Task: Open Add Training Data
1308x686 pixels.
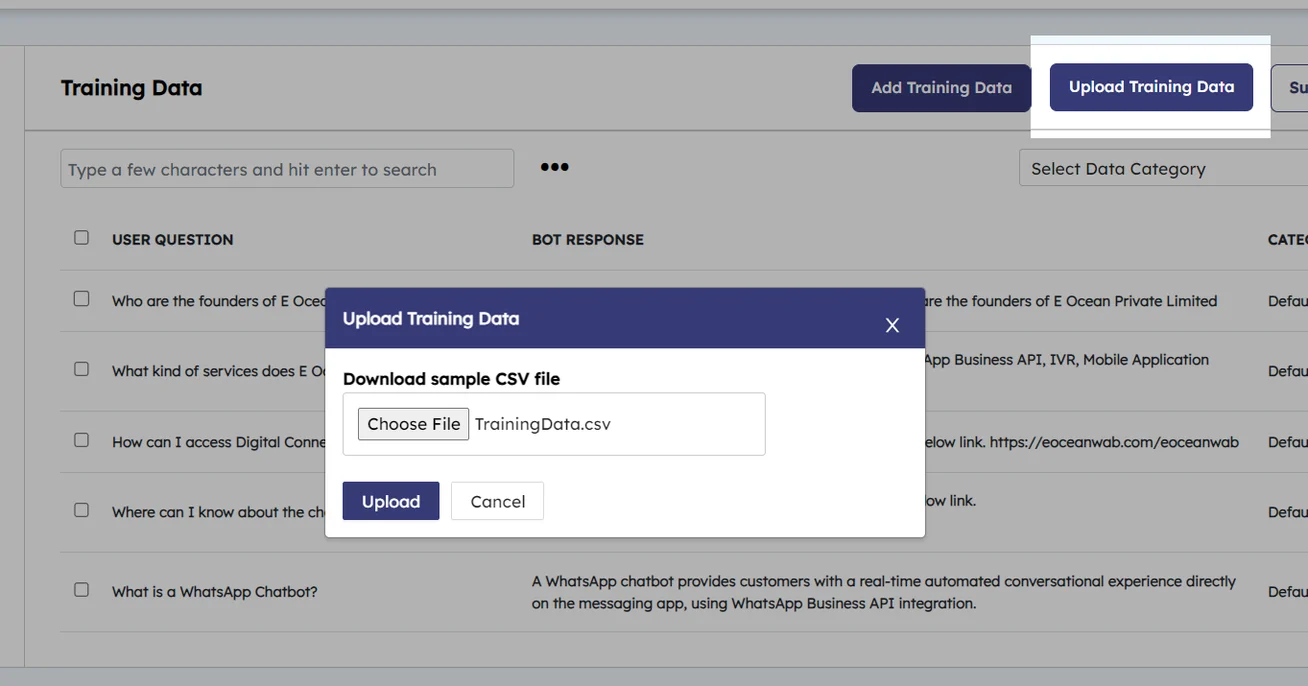Action: pyautogui.click(x=941, y=88)
